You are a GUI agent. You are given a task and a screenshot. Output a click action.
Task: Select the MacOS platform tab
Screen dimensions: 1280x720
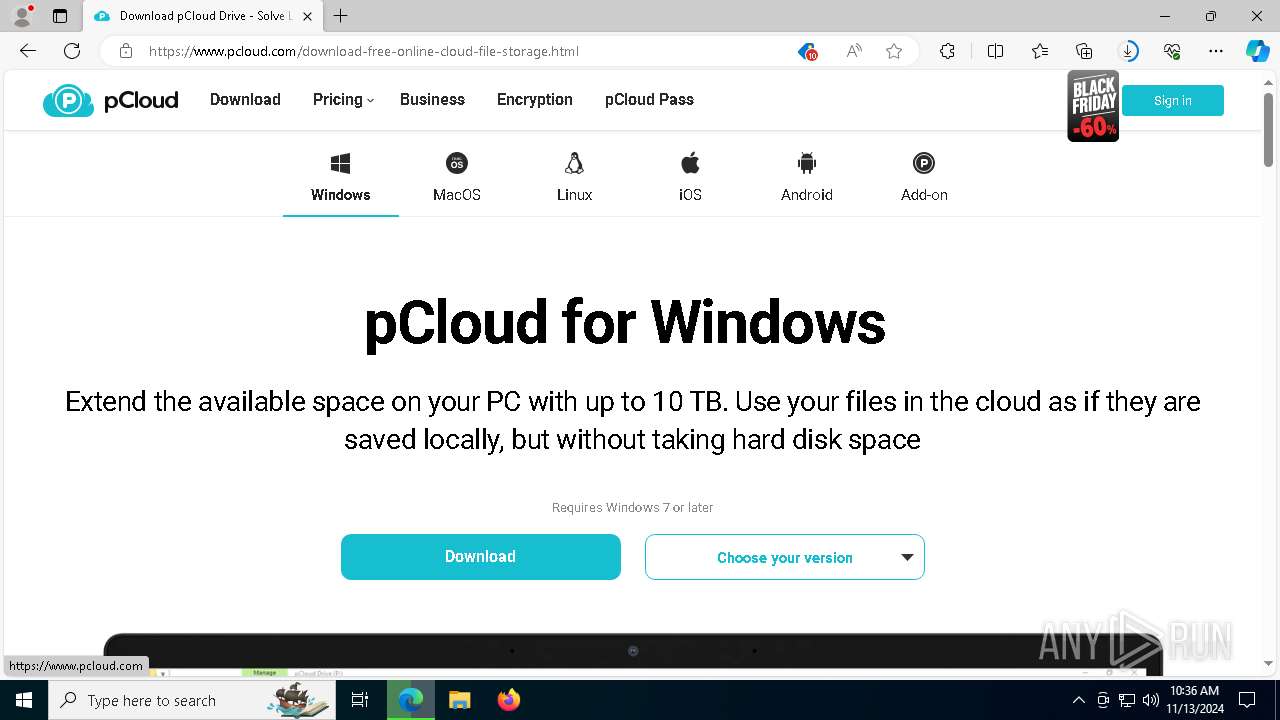tap(457, 178)
